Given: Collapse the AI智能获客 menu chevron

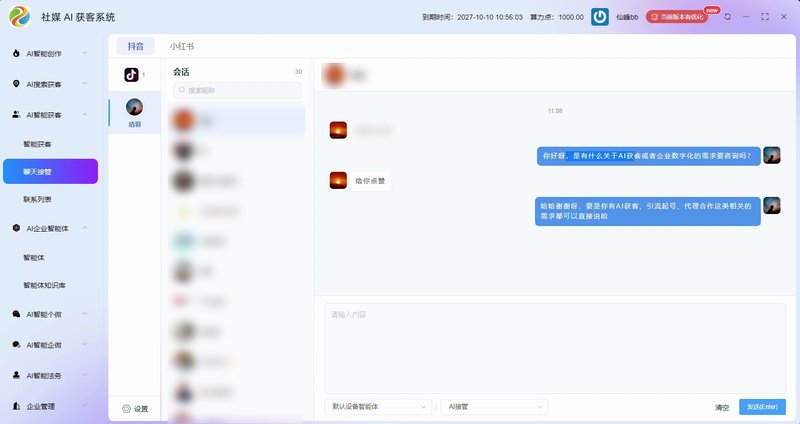Looking at the screenshot, I should point(85,114).
